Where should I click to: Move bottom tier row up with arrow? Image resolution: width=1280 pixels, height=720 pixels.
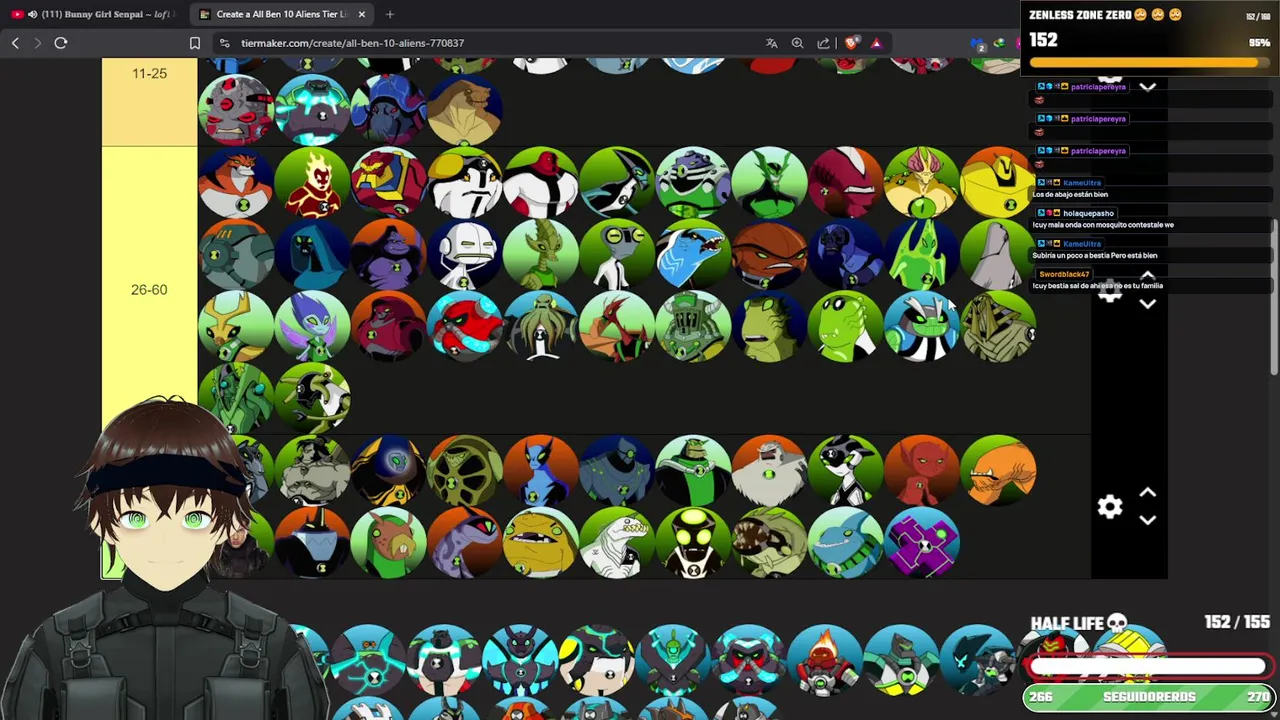tap(1148, 493)
